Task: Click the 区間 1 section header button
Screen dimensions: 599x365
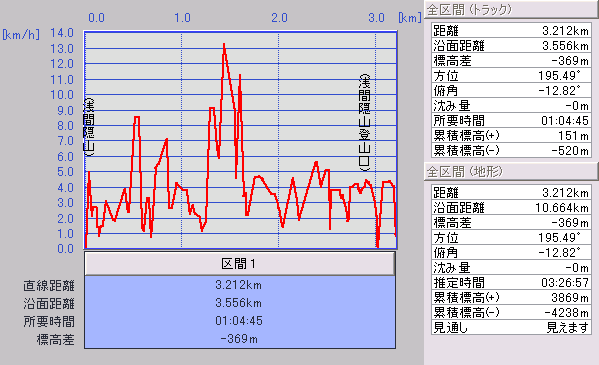Action: [x=240, y=263]
